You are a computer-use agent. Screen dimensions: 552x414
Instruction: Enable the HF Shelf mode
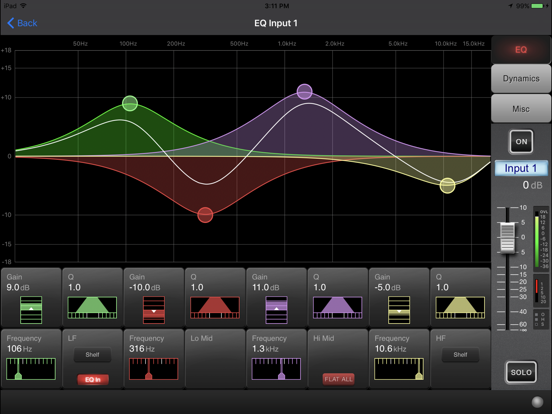460,355
